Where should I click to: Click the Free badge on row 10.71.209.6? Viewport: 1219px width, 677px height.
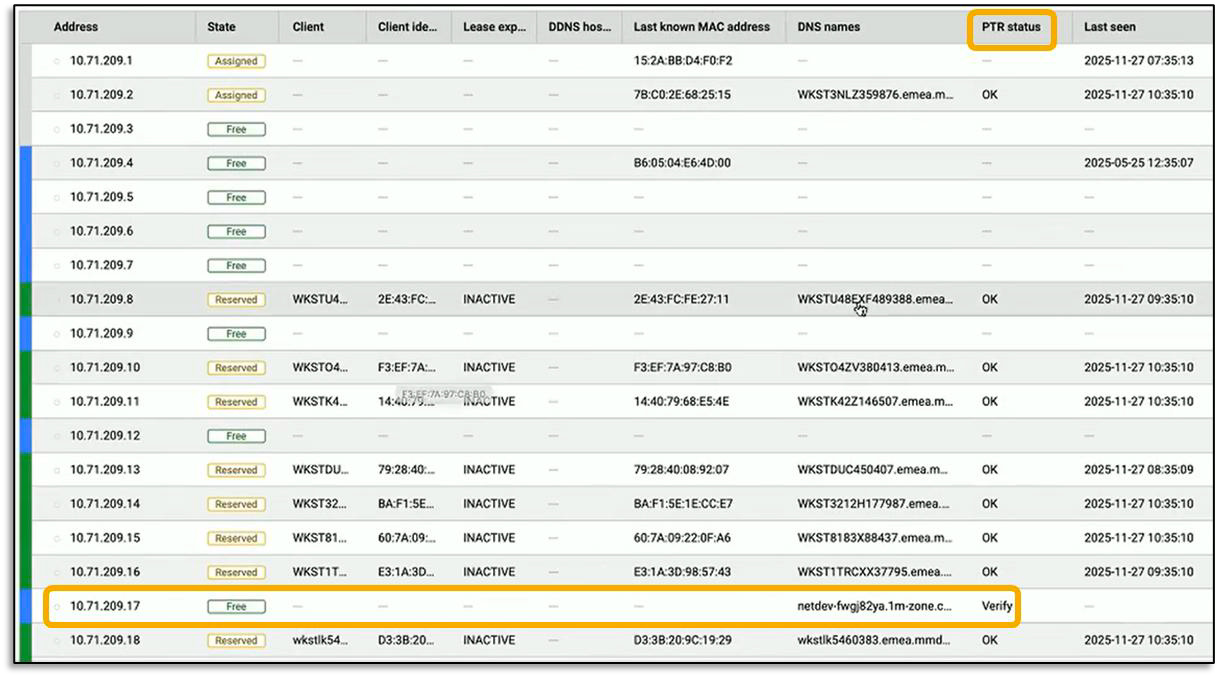(x=236, y=231)
